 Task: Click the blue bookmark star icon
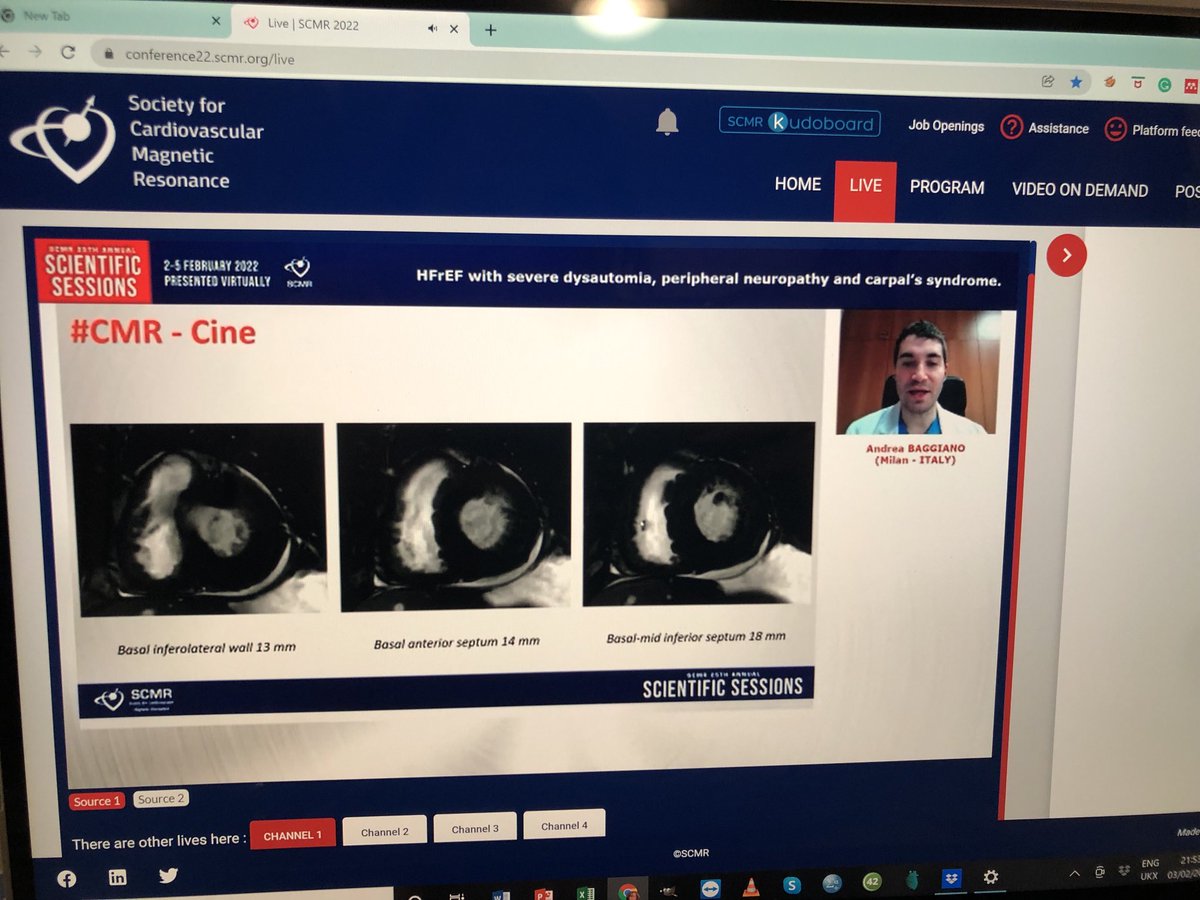(x=1076, y=82)
